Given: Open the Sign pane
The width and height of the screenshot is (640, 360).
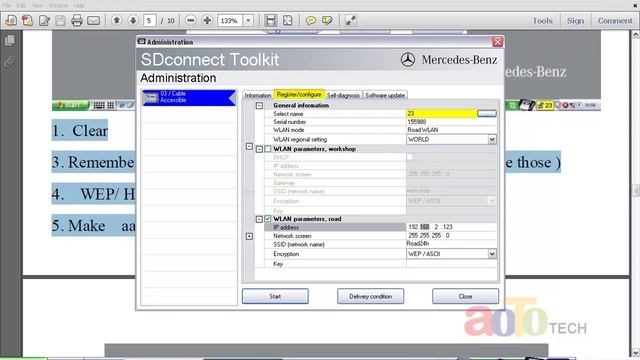Looking at the screenshot, I should click(x=575, y=20).
